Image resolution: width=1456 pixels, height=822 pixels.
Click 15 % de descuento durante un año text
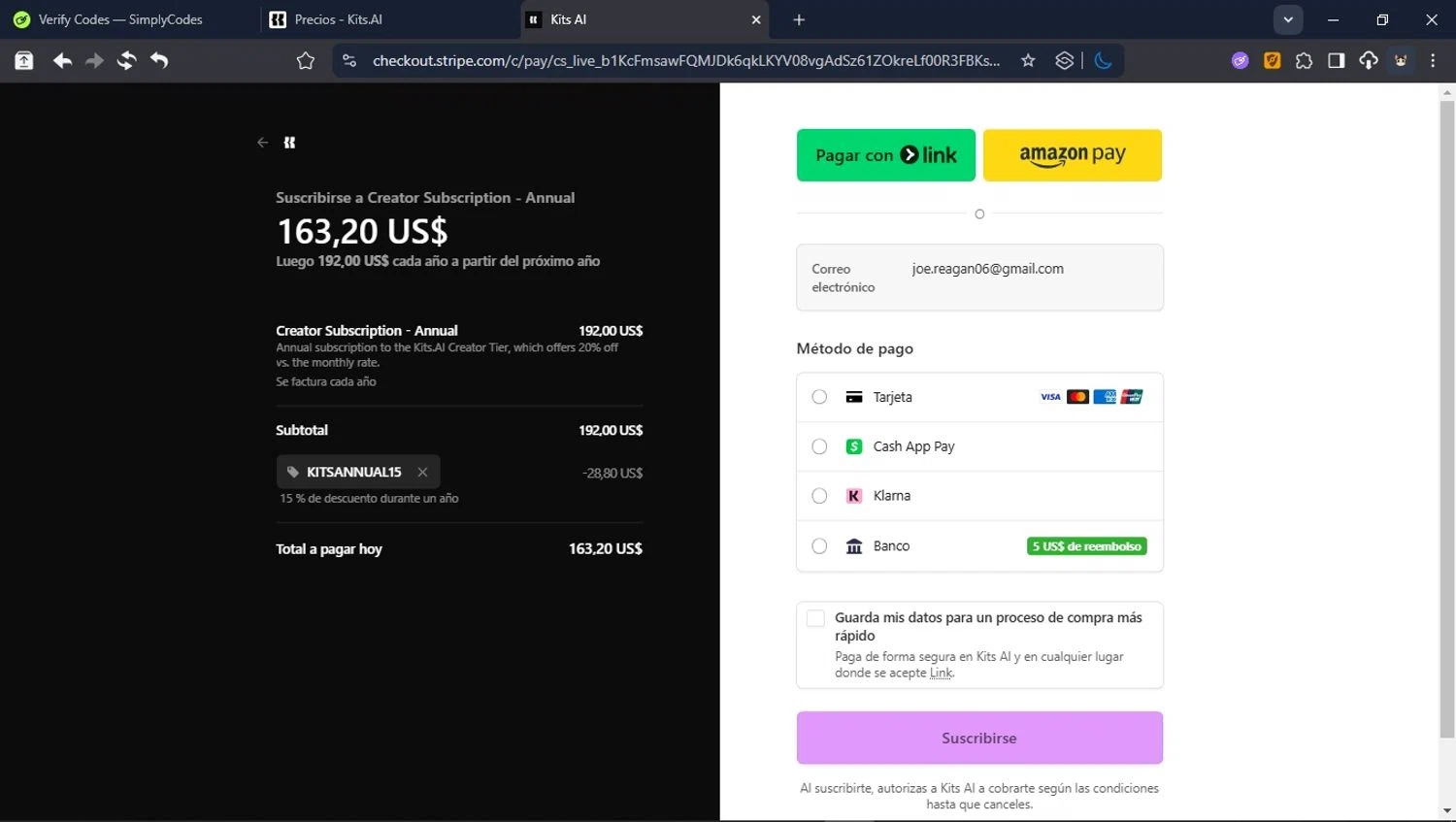pyautogui.click(x=369, y=498)
